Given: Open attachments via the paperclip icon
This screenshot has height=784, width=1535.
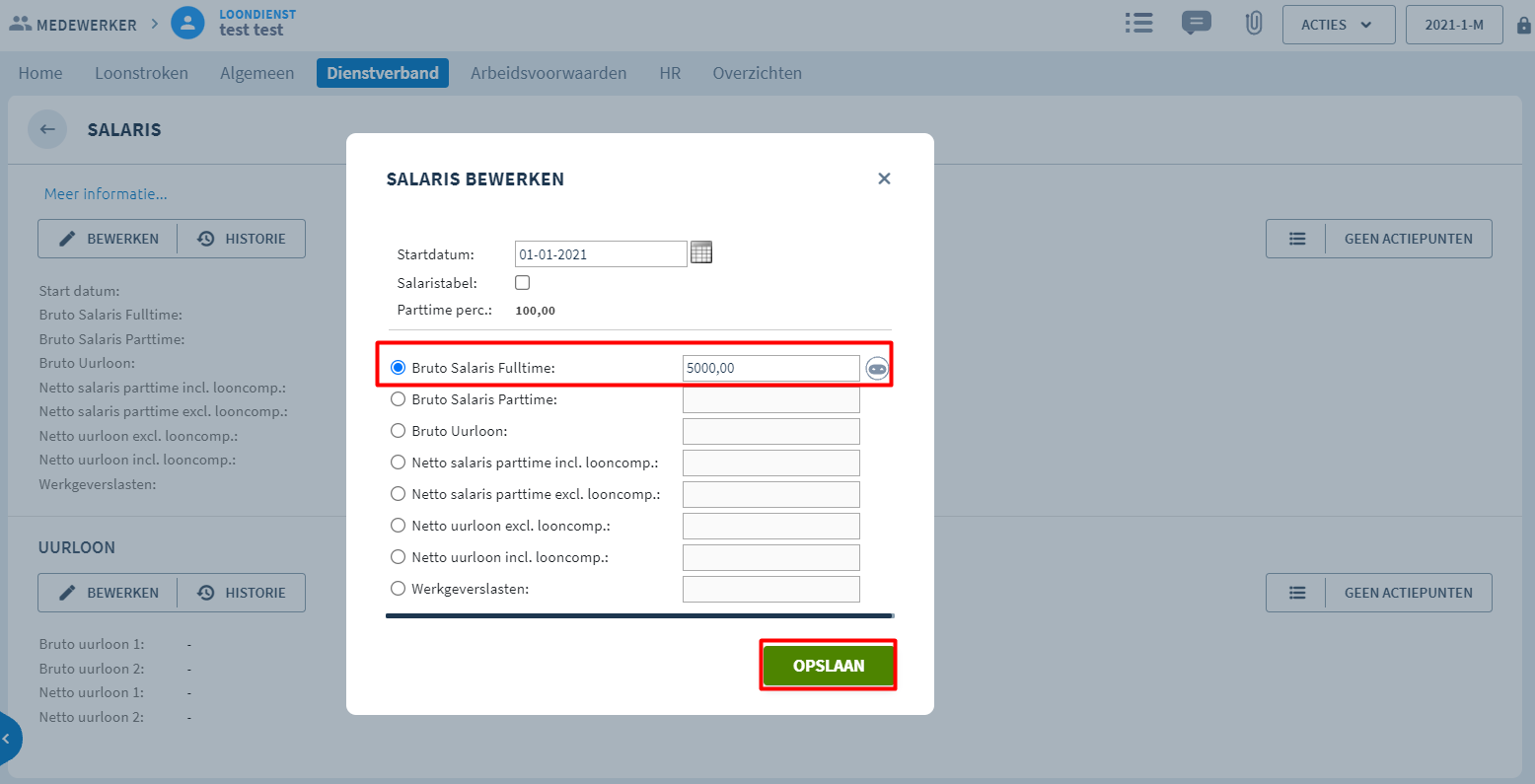Looking at the screenshot, I should 1253,23.
